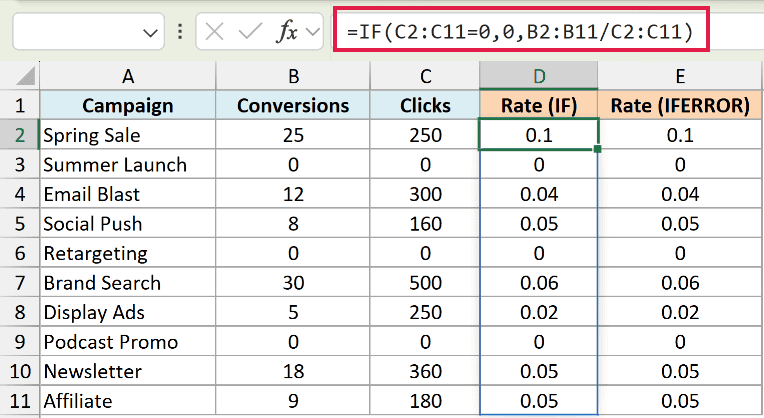764x418 pixels.
Task: Select the Spring Sale cell
Action: point(128,135)
